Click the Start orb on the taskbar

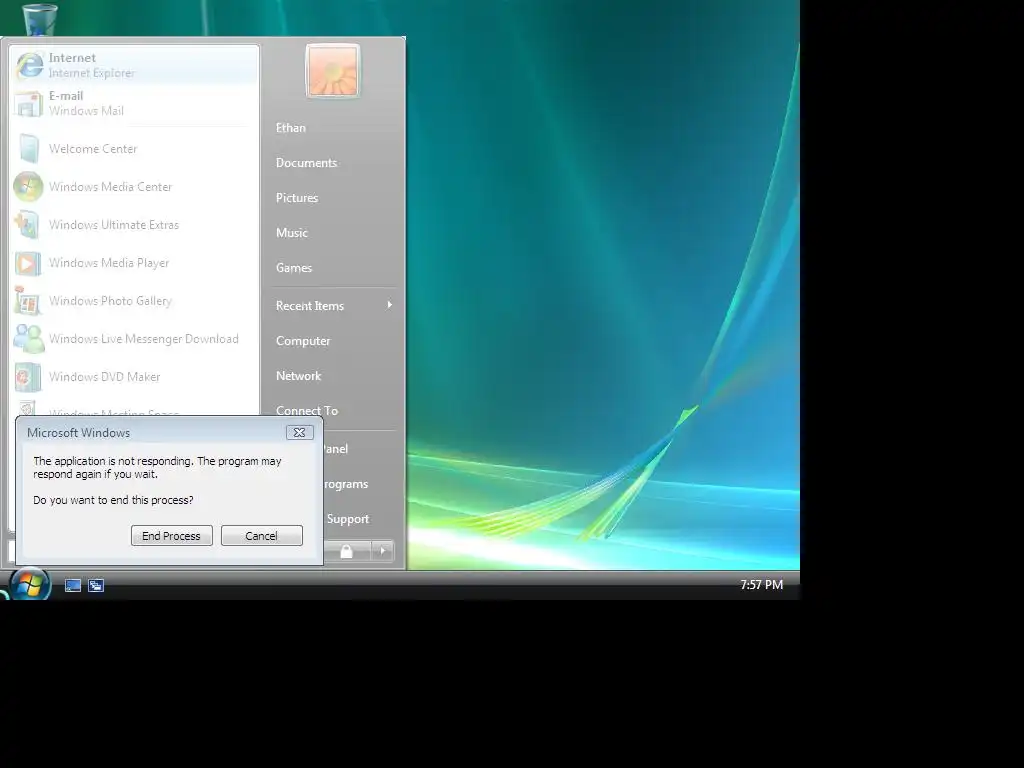[x=29, y=584]
